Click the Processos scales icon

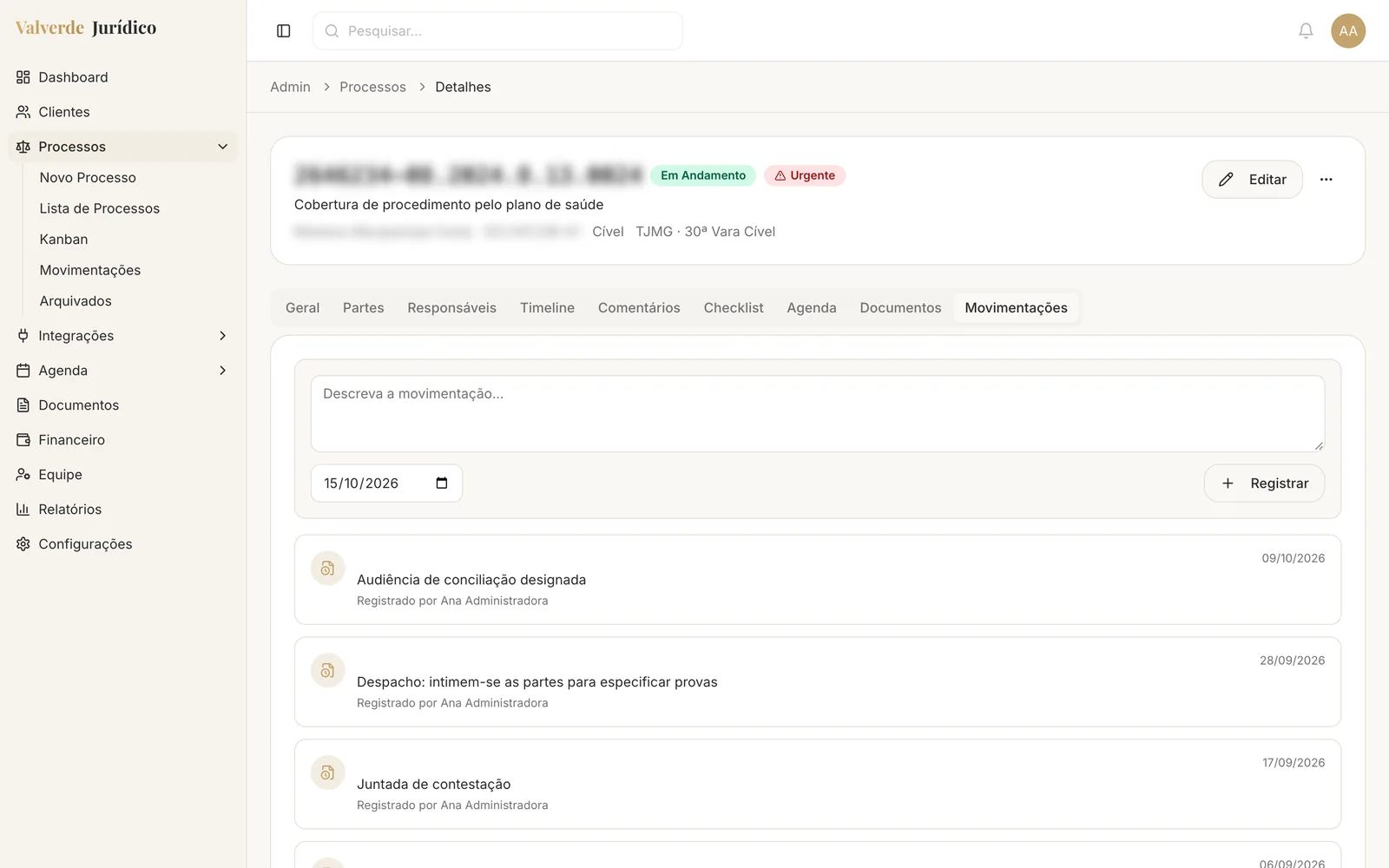pos(23,147)
